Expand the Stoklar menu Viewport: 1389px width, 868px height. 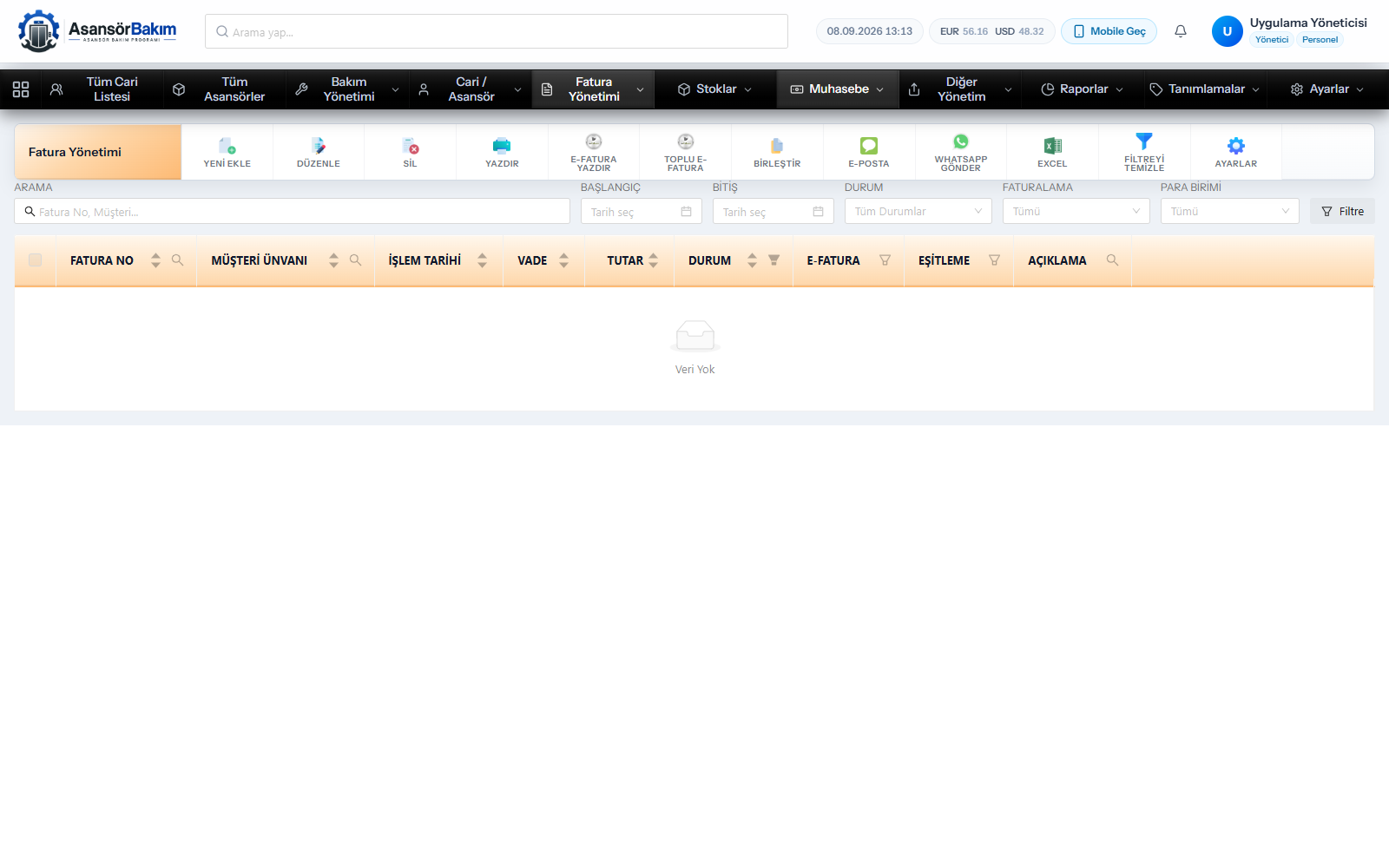[715, 89]
